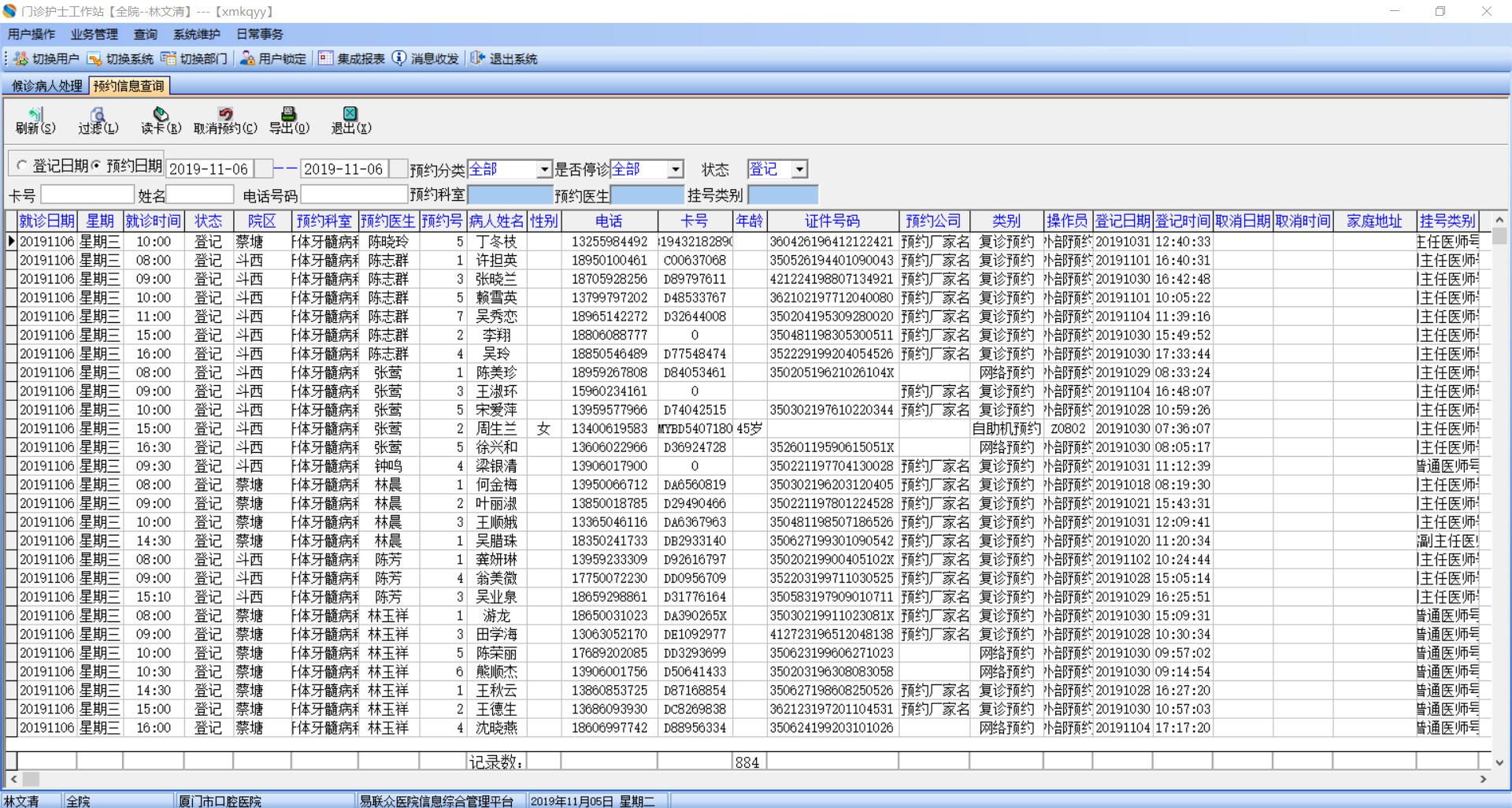Image resolution: width=1512 pixels, height=808 pixels.
Task: Click the 导出(O) export icon
Action: point(289,114)
